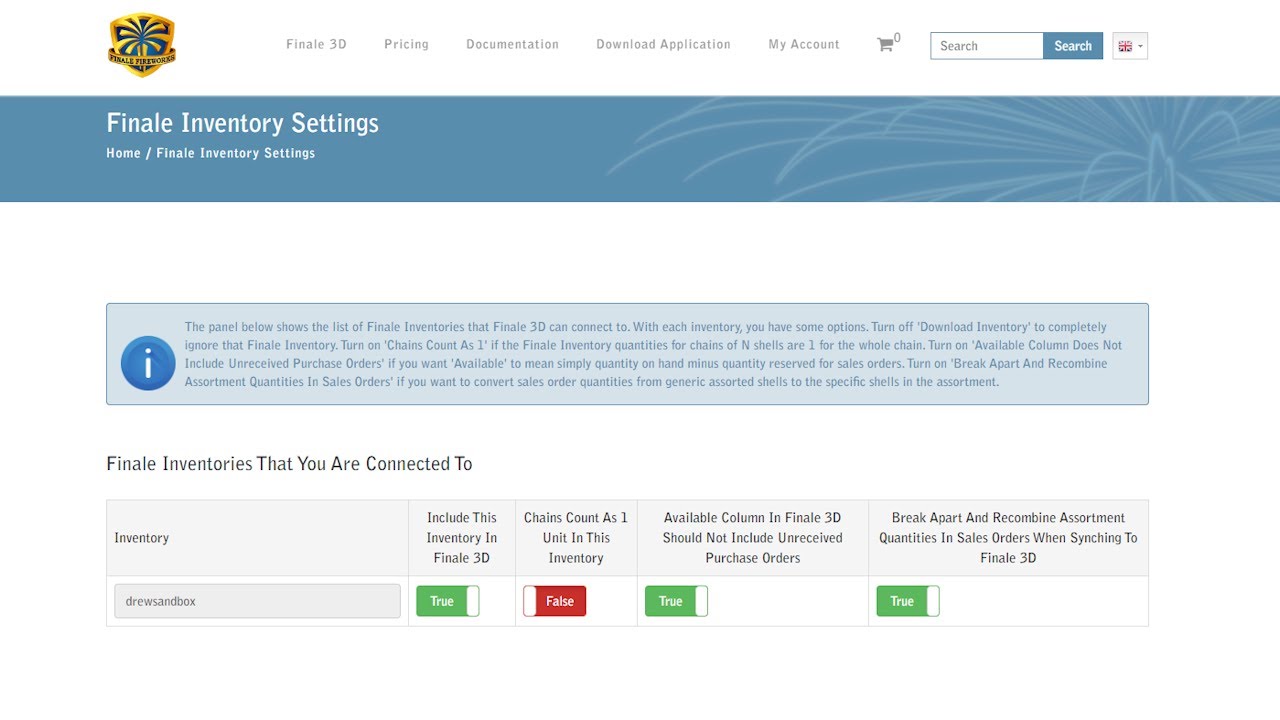Open the Documentation menu item
The image size is (1280, 720).
(x=512, y=44)
